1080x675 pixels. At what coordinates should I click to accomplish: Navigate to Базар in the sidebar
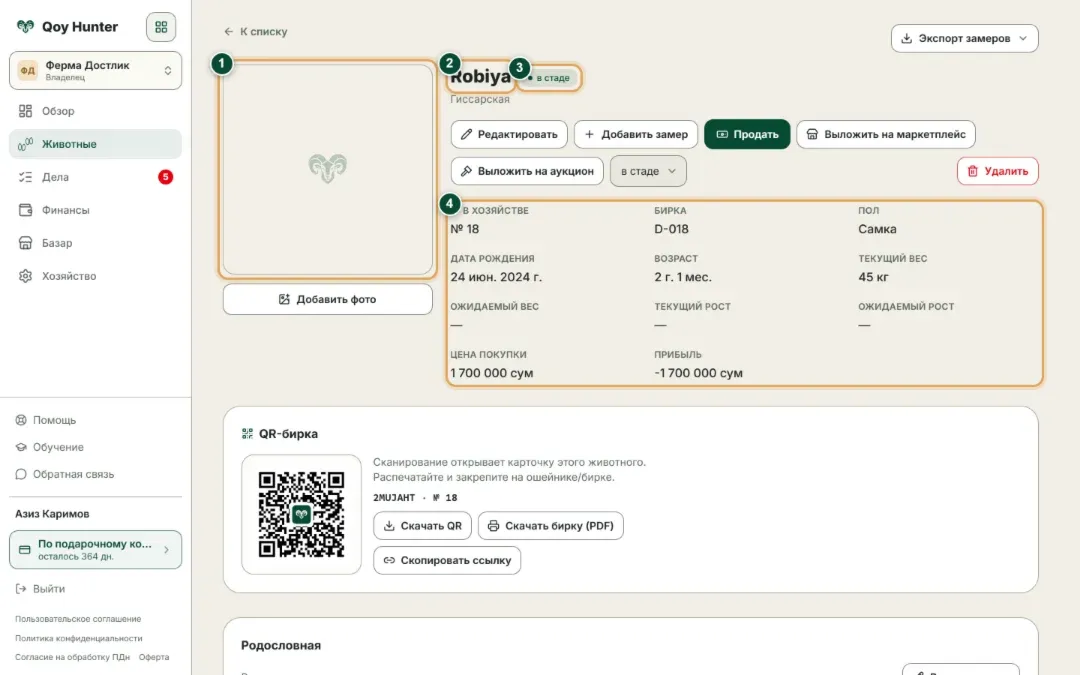pos(96,243)
